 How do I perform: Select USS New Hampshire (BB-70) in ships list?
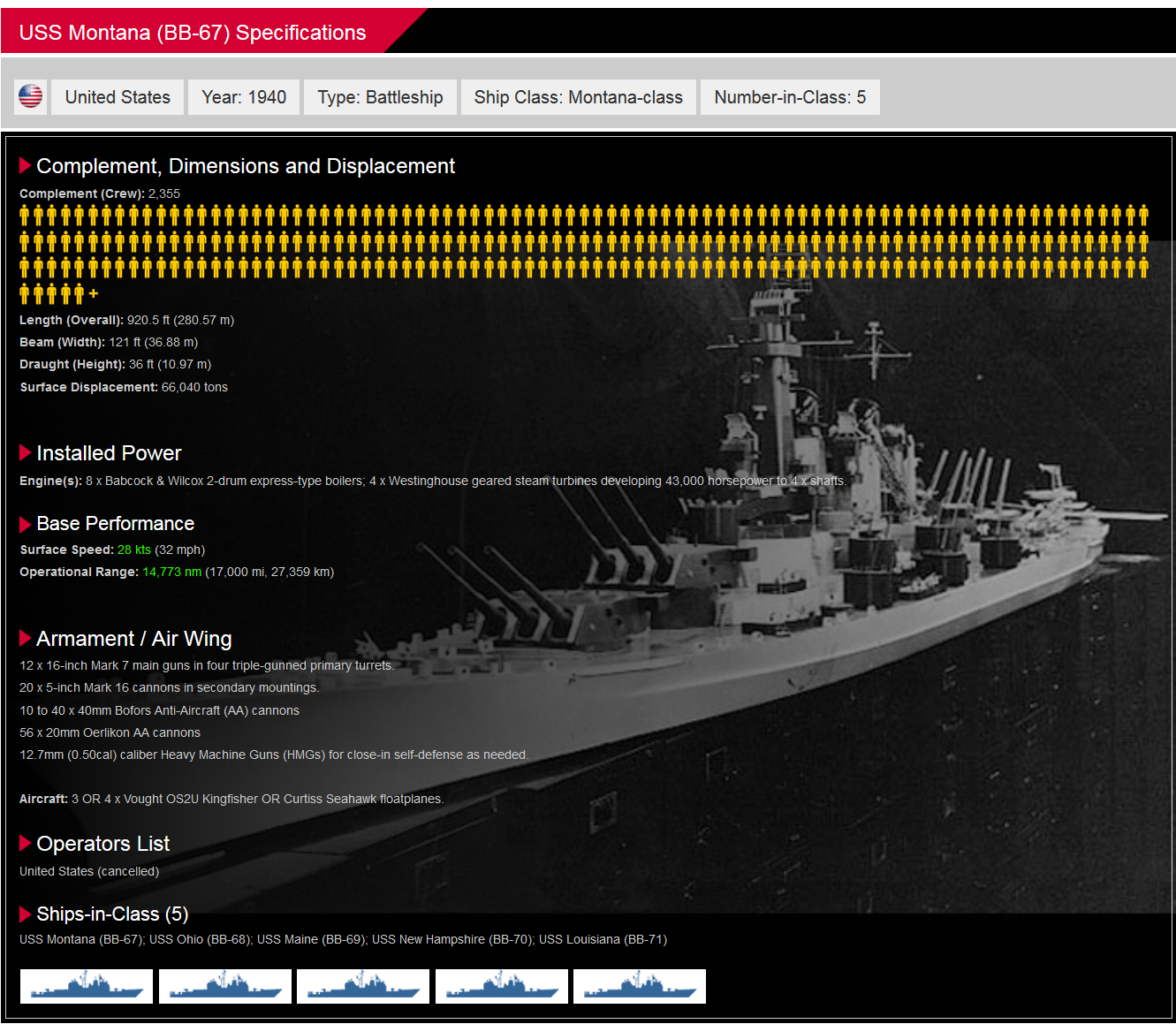[x=451, y=939]
